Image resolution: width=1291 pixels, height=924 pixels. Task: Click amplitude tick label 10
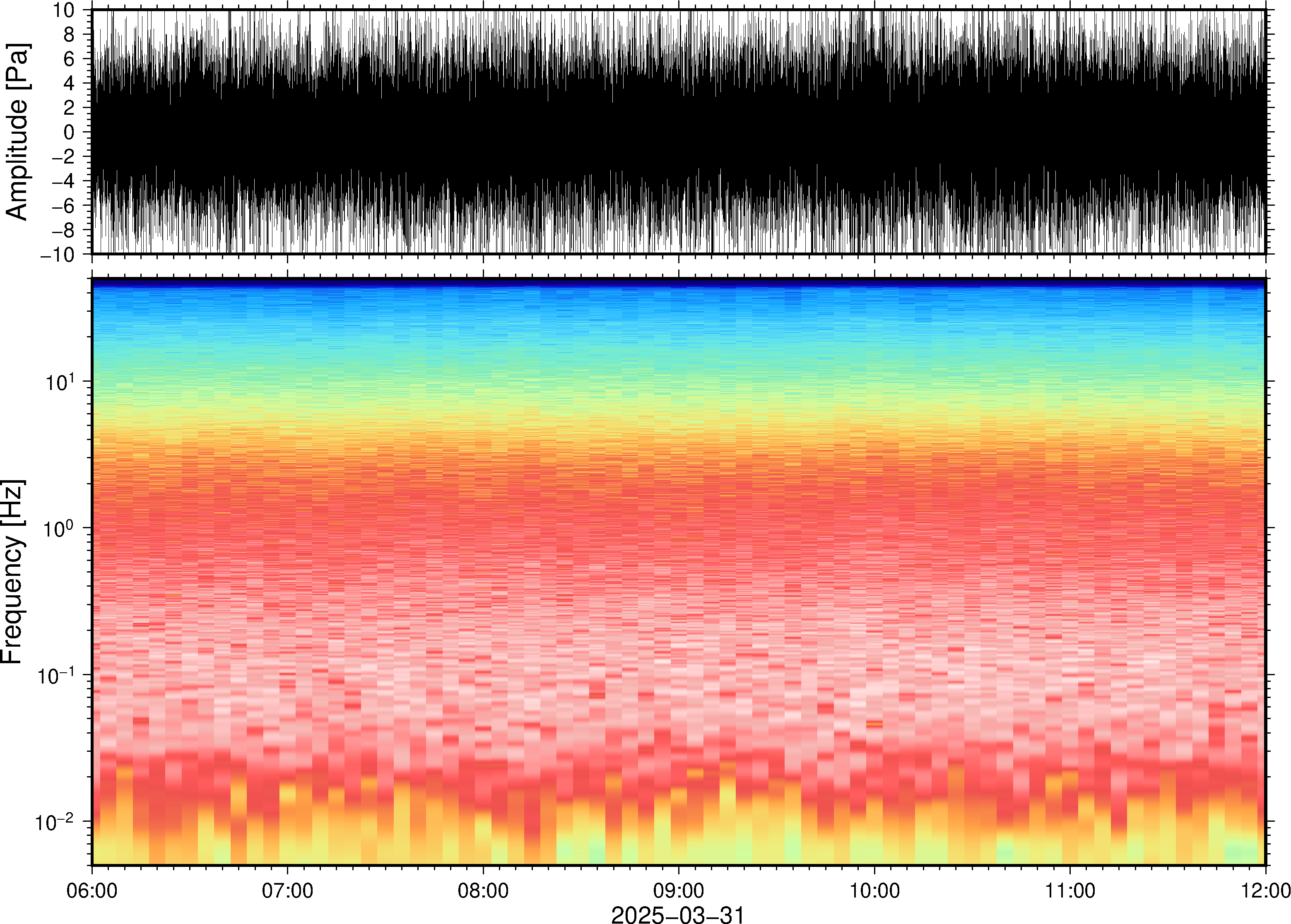pos(64,10)
